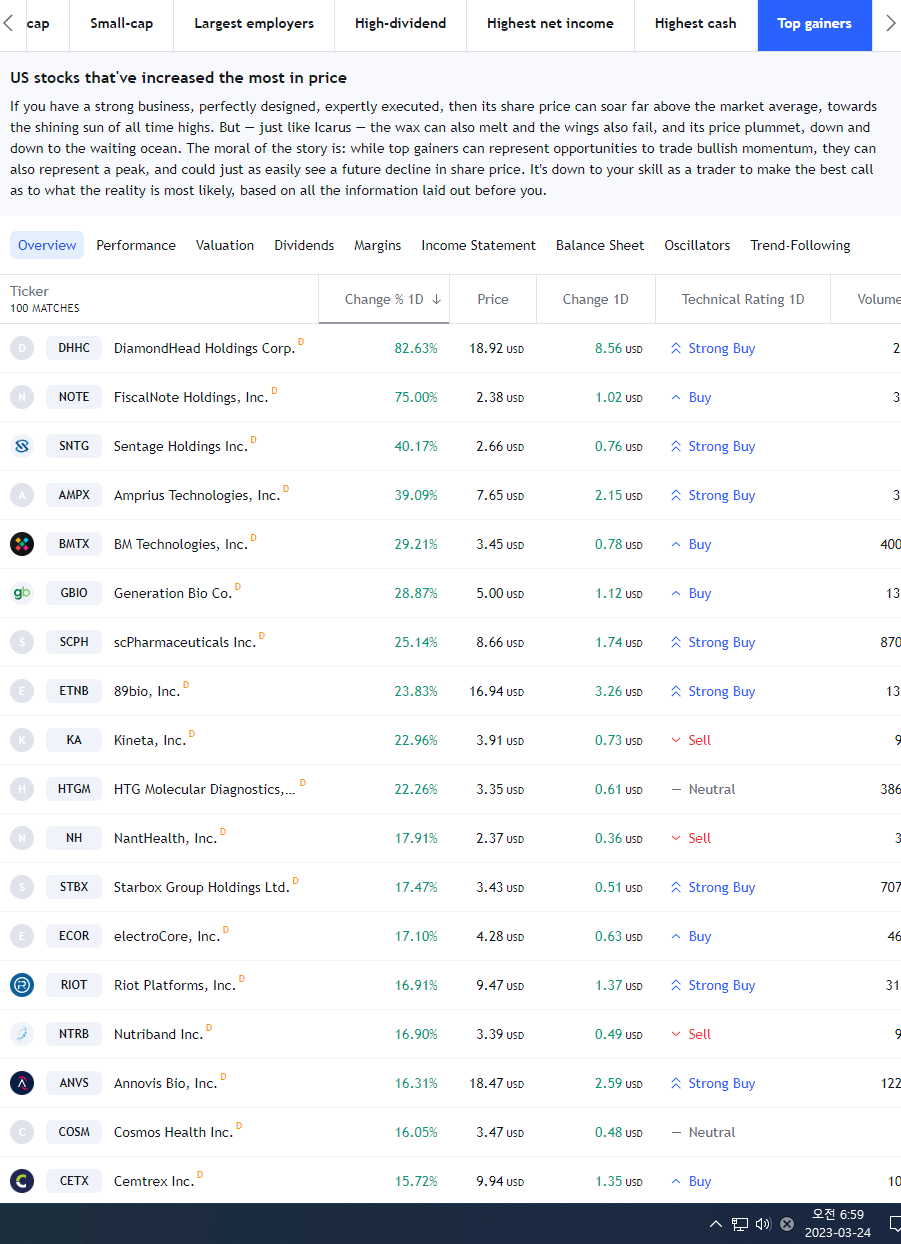Image resolution: width=901 pixels, height=1244 pixels.
Task: Click the tray icon left of the clock
Action: click(x=787, y=1224)
